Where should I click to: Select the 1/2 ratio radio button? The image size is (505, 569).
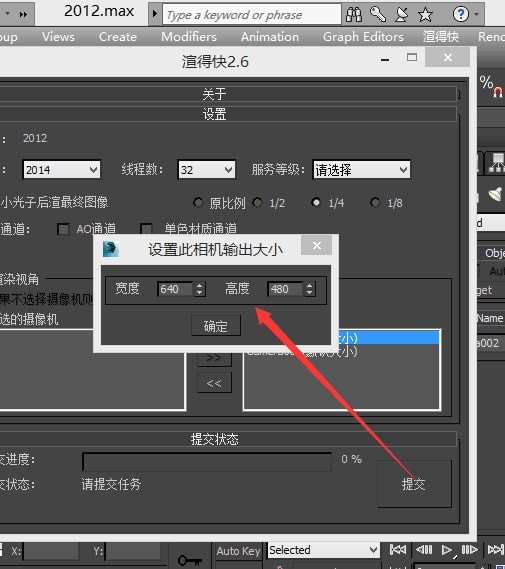[x=257, y=202]
